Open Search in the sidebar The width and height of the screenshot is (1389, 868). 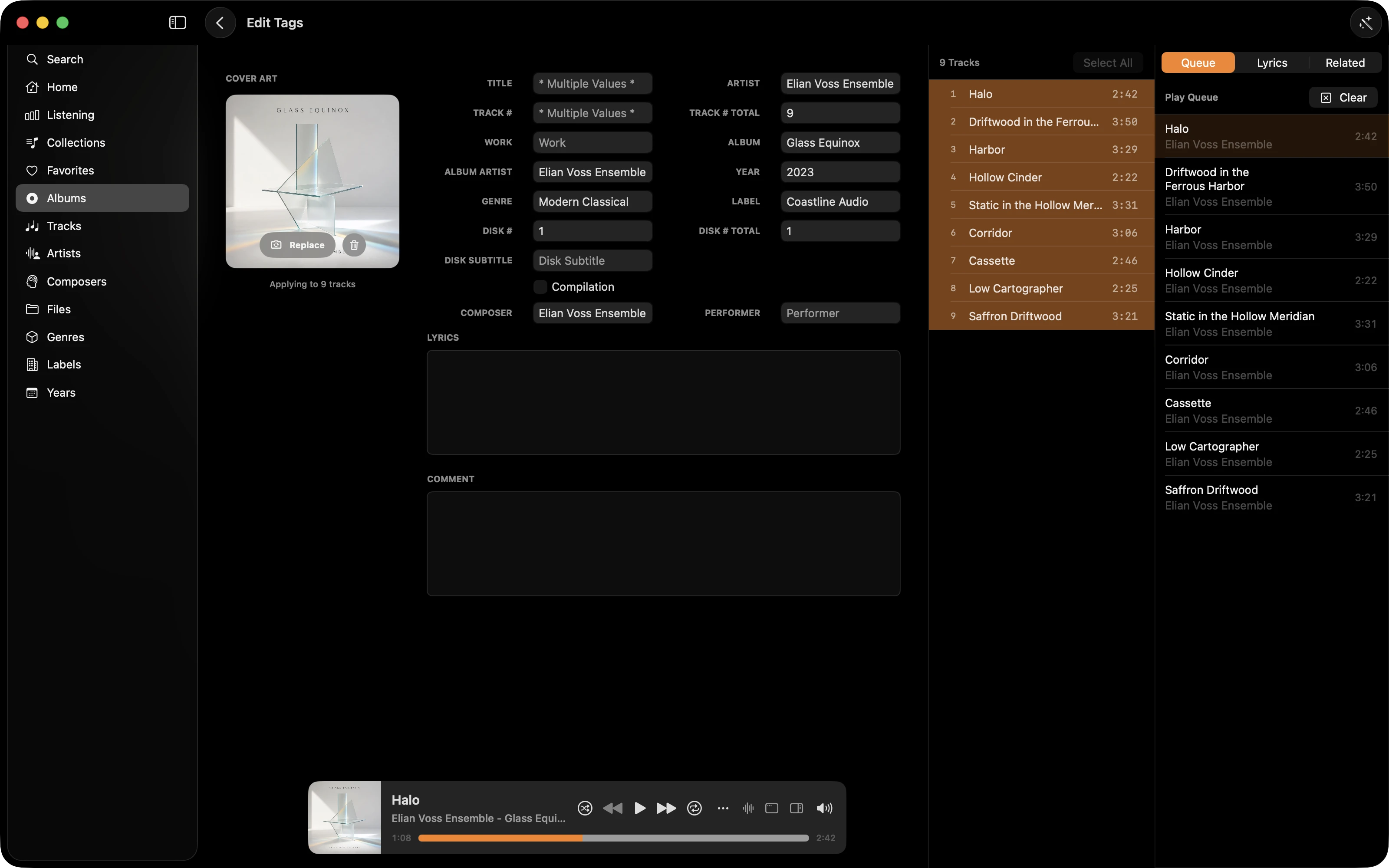pos(102,59)
